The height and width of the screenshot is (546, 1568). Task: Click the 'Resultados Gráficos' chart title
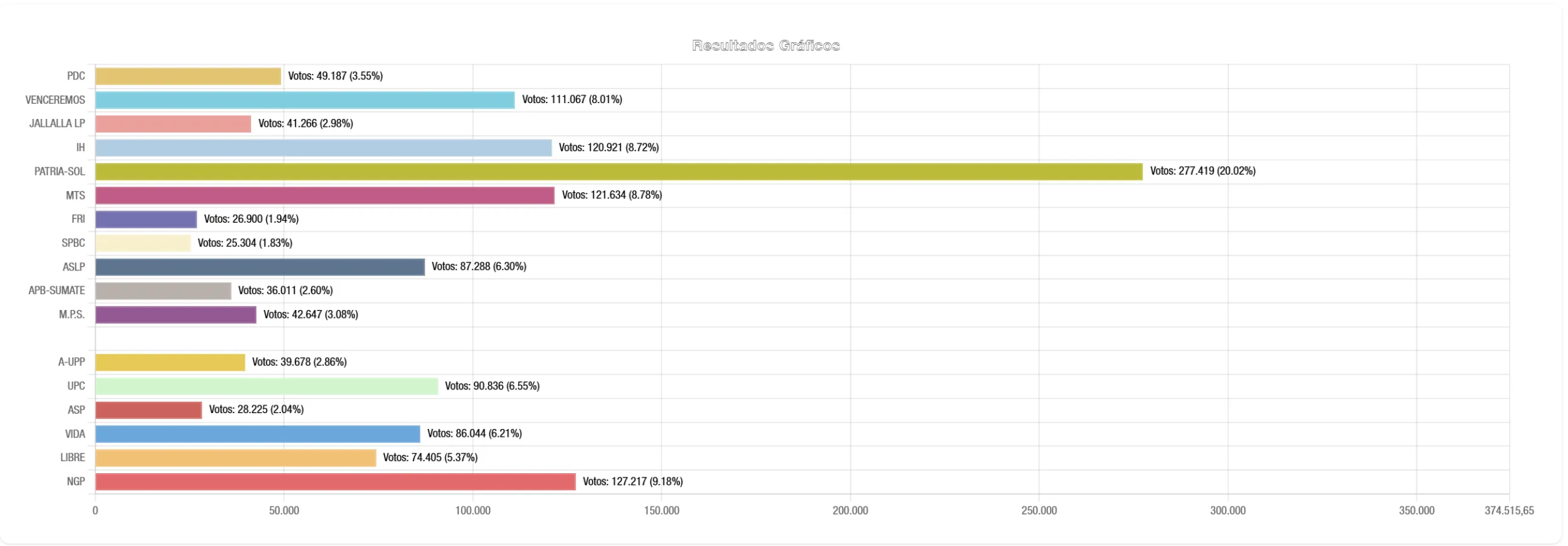click(x=765, y=45)
